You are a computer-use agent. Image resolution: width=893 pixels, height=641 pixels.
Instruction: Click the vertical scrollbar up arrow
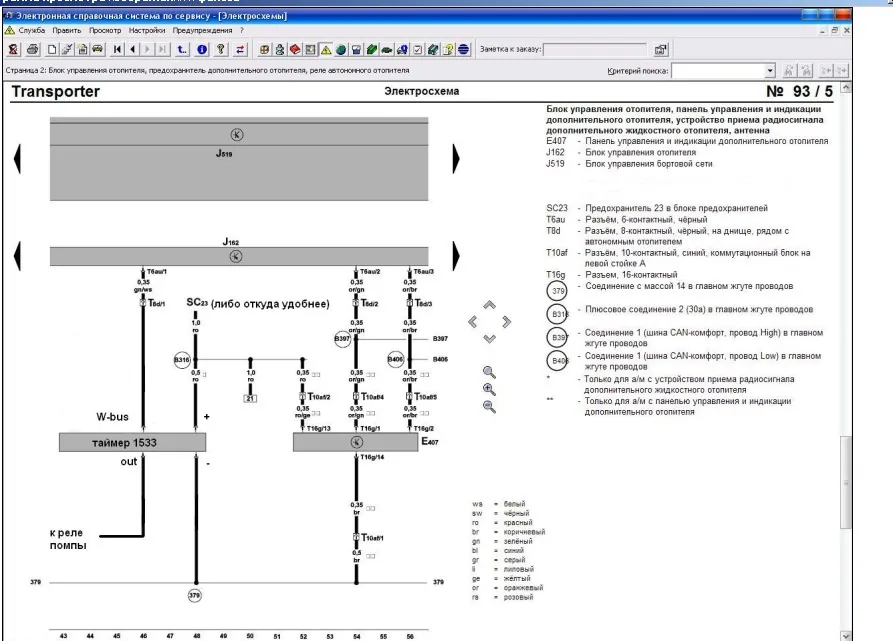[x=846, y=88]
